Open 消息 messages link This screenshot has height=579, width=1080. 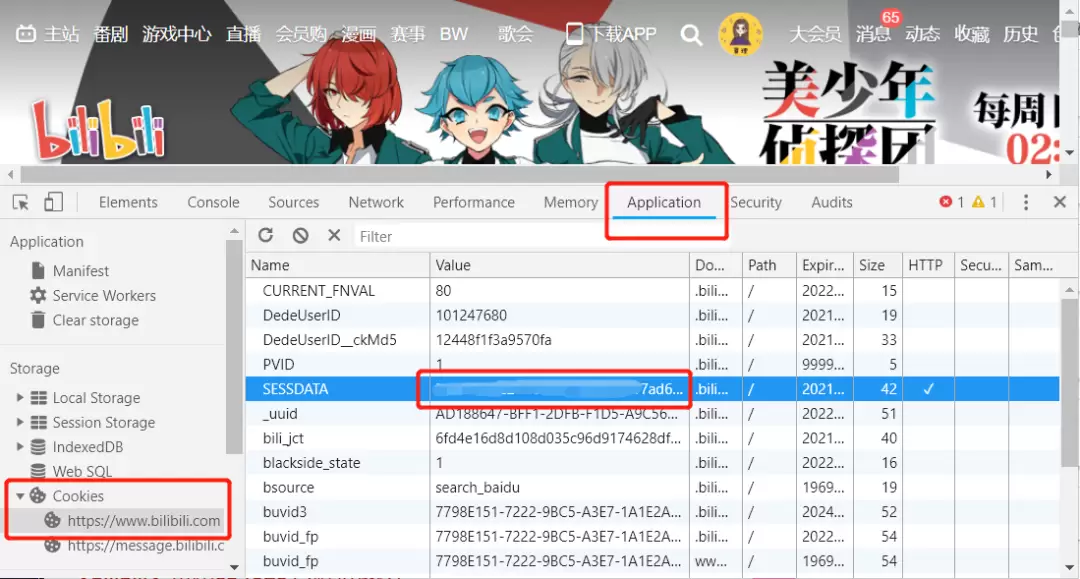coord(873,34)
